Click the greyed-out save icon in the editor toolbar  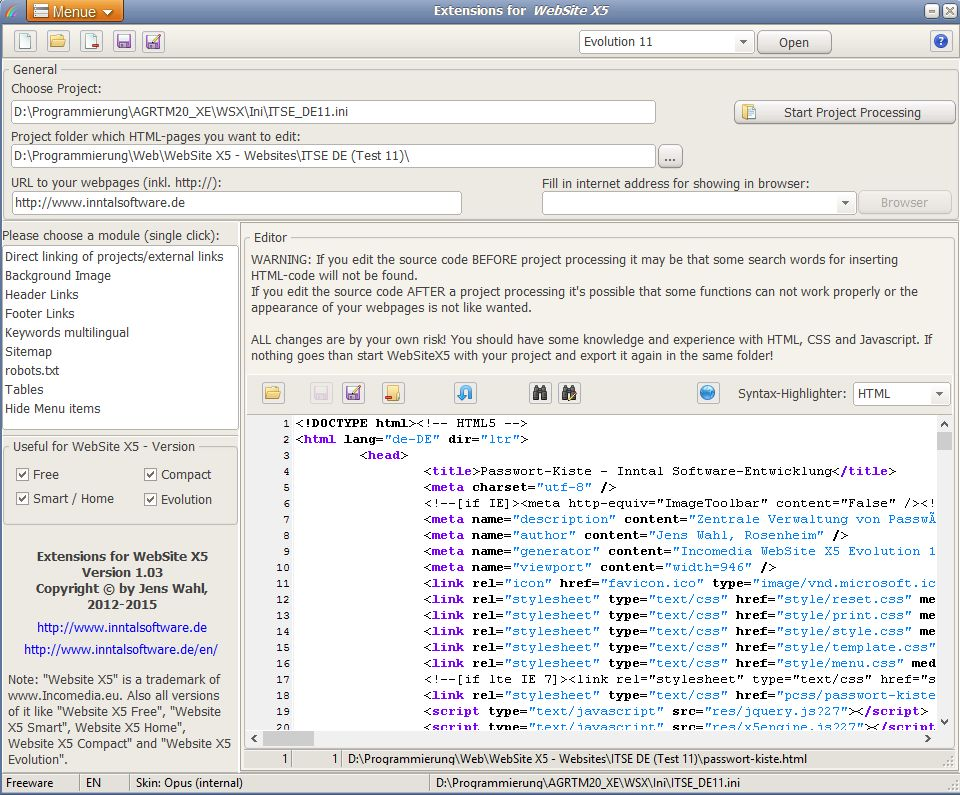tap(321, 393)
